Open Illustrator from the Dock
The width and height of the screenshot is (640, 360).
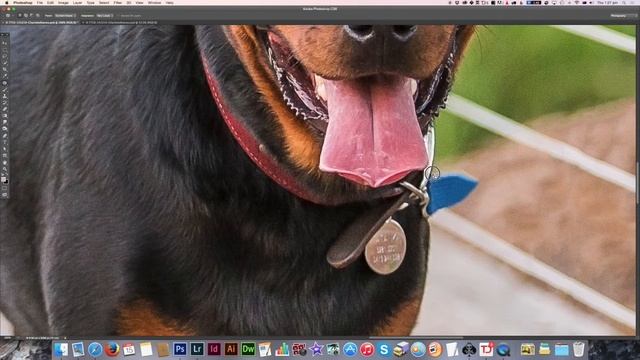pyautogui.click(x=231, y=349)
